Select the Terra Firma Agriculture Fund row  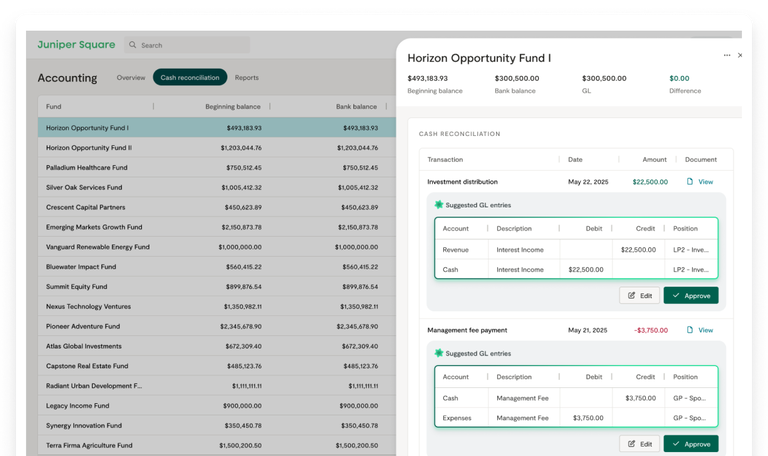click(x=216, y=445)
